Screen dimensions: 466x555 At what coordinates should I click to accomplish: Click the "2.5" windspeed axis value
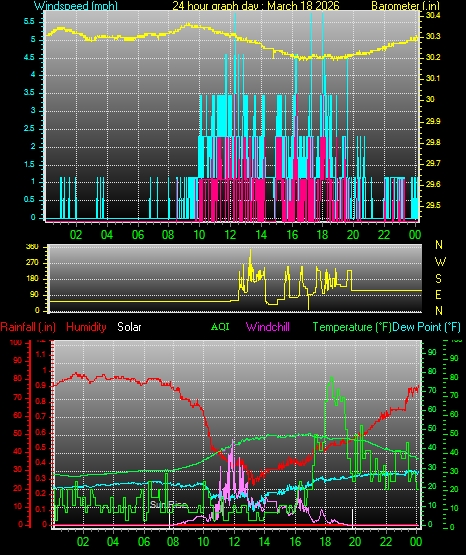29,128
